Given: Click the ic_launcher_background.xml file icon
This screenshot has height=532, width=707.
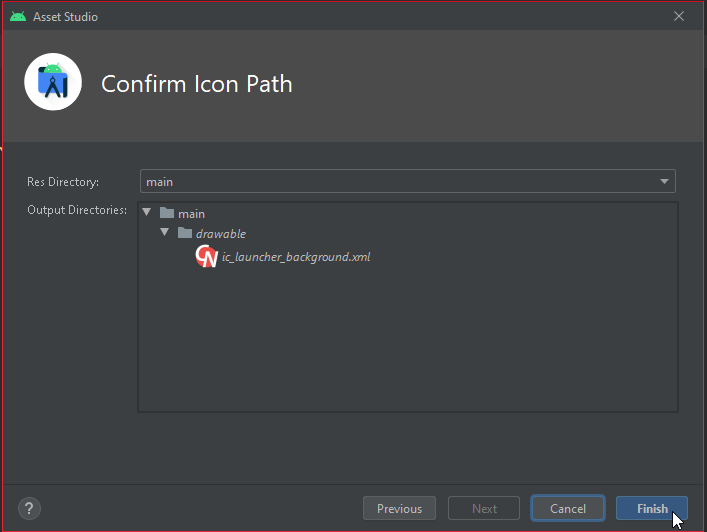Looking at the screenshot, I should 206,257.
